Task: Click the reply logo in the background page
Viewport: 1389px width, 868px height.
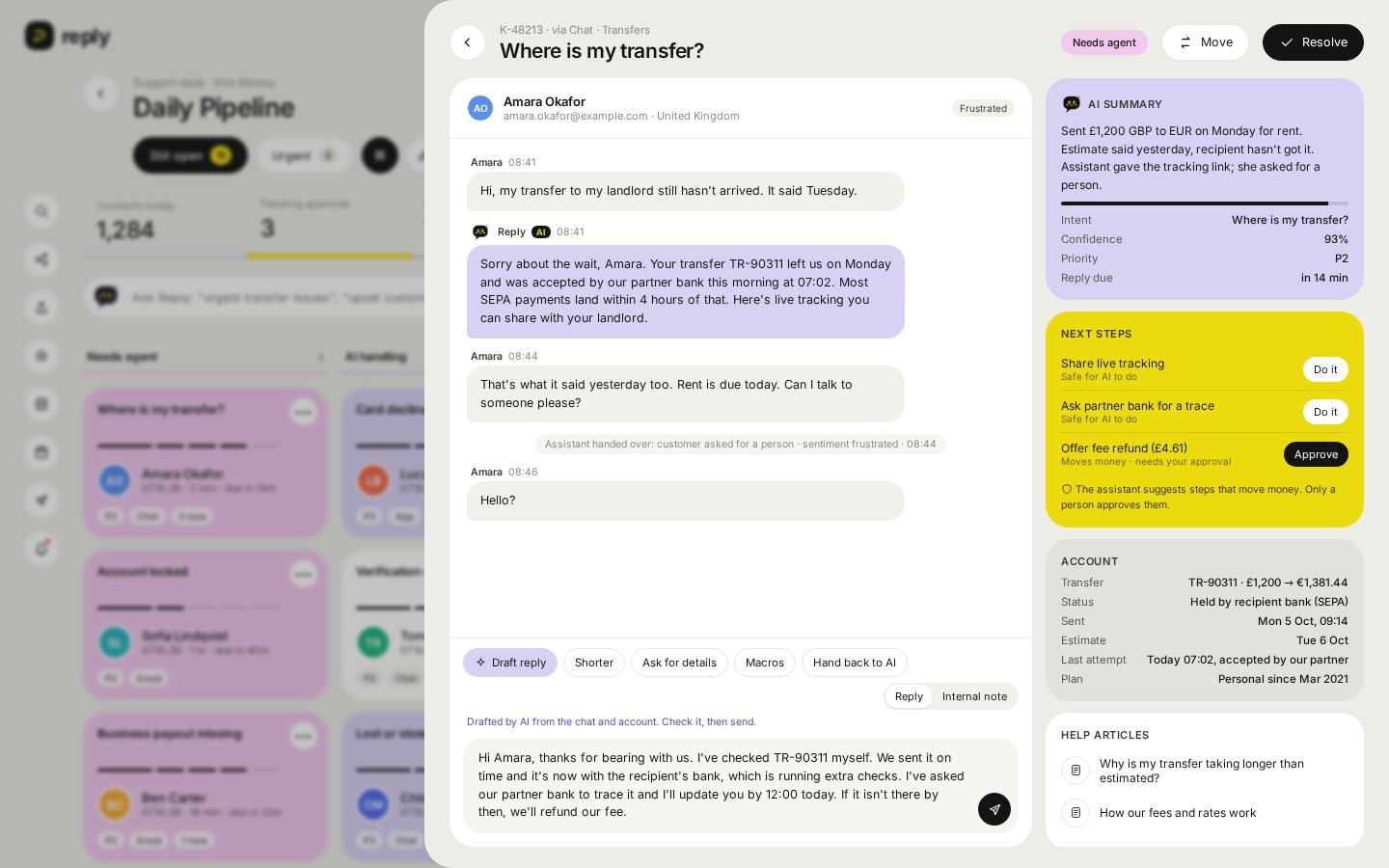Action: point(68,37)
